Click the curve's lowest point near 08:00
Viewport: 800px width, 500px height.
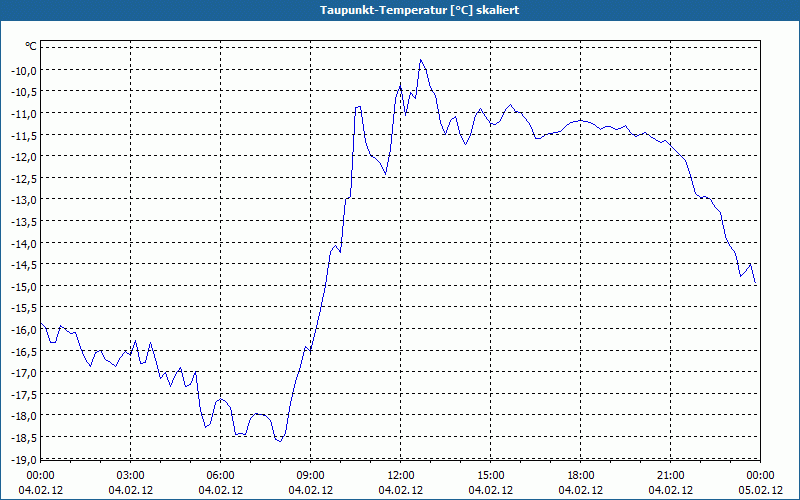[280, 441]
